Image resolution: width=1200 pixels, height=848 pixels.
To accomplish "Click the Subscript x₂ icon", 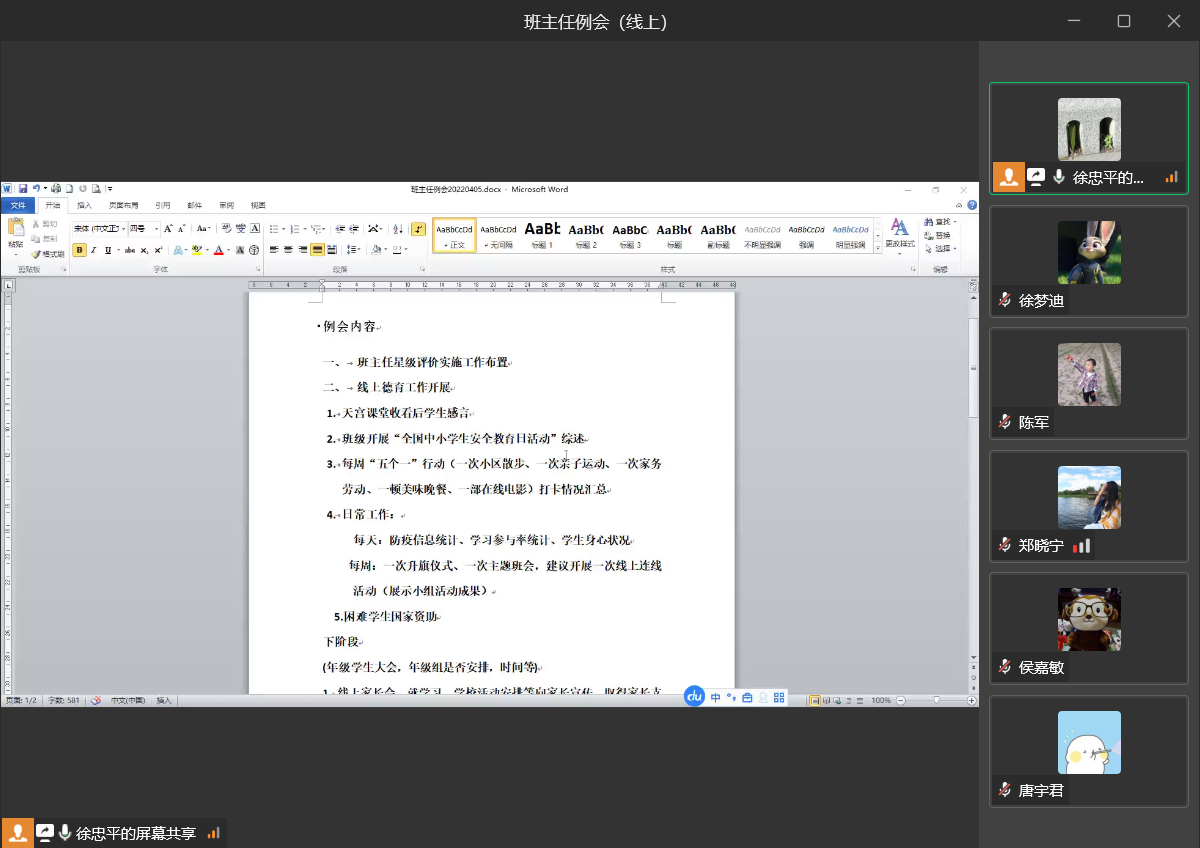I will click(144, 250).
